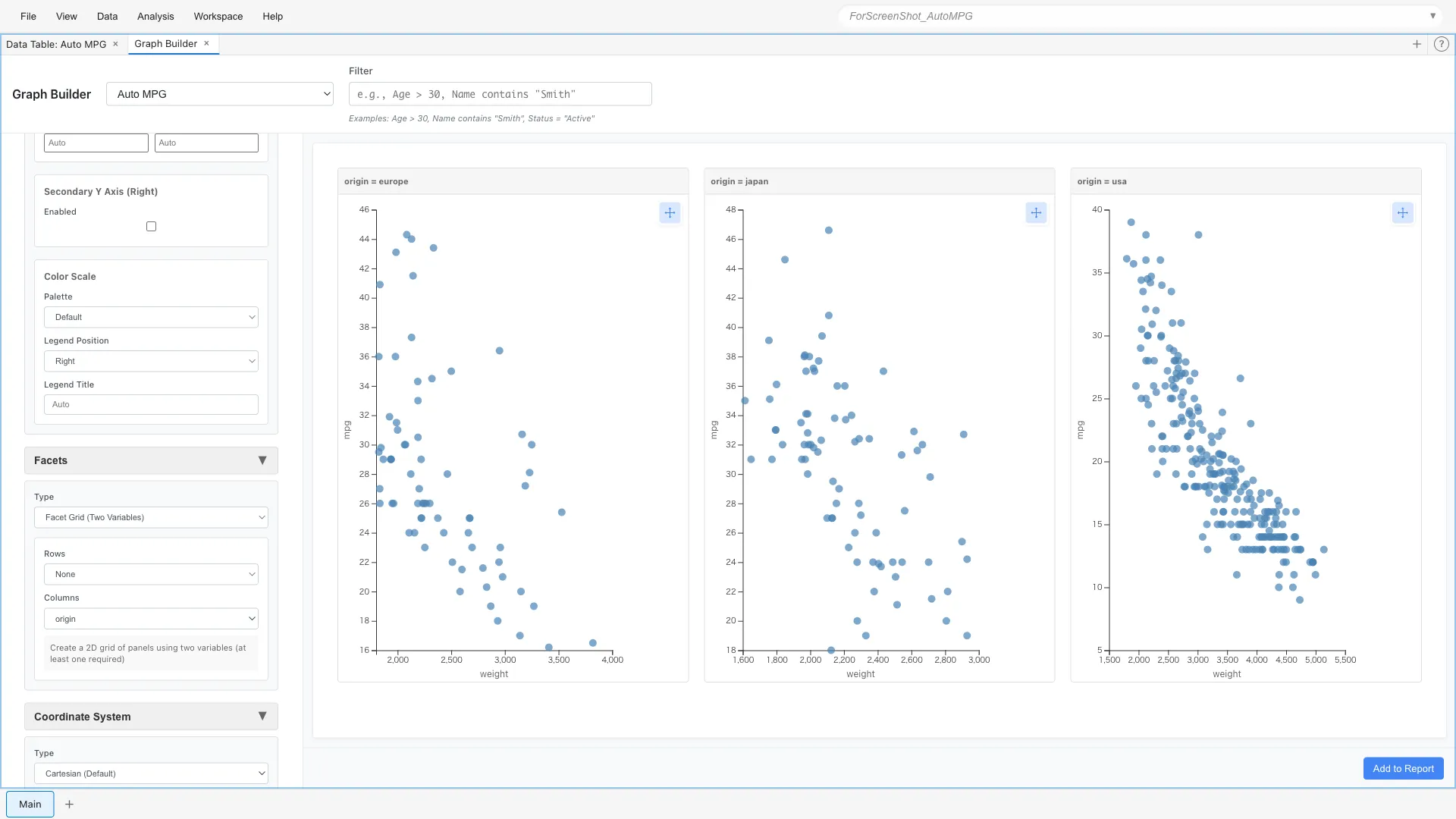Click plus icon to add new tab

click(1417, 44)
